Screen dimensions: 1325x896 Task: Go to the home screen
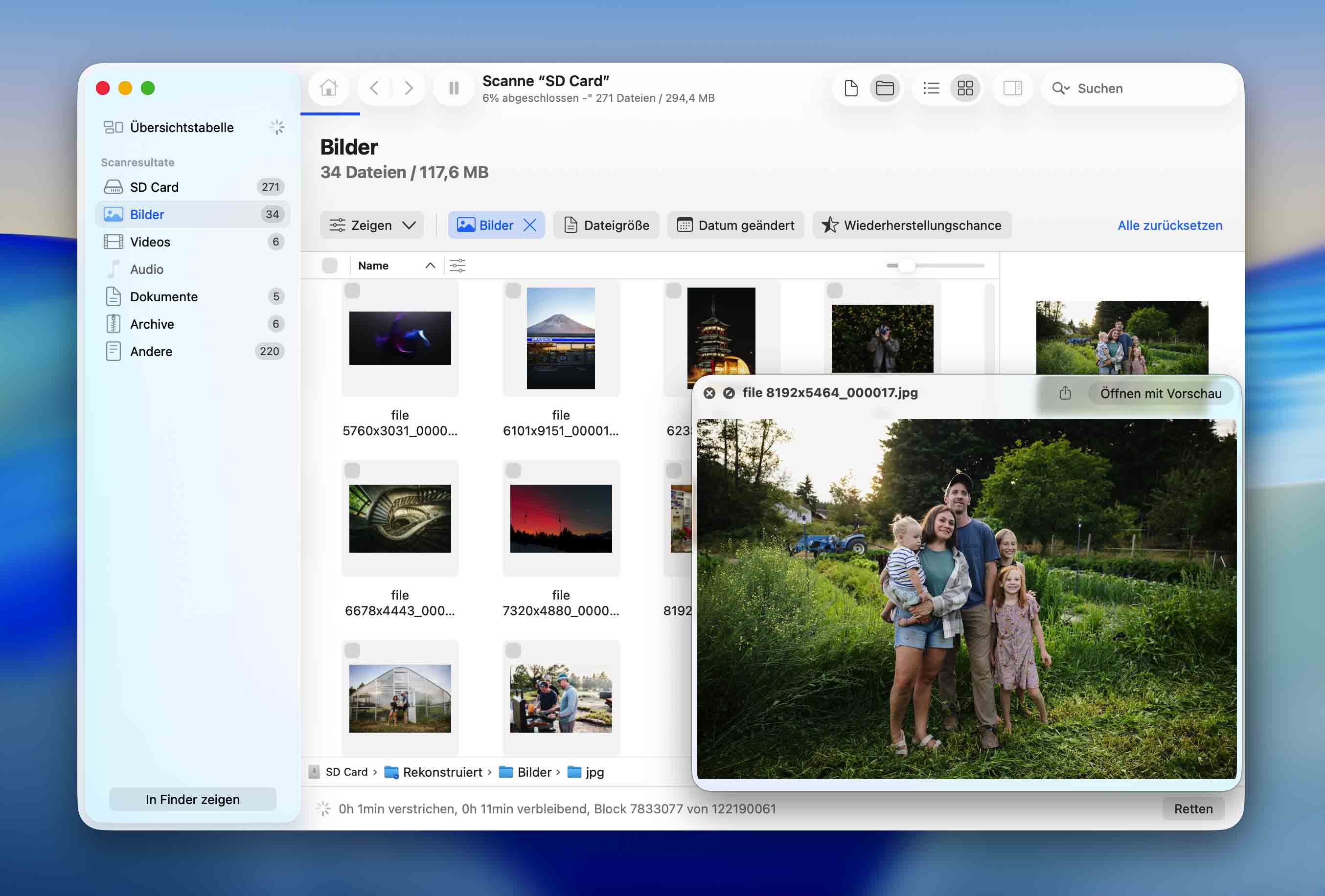pyautogui.click(x=328, y=89)
